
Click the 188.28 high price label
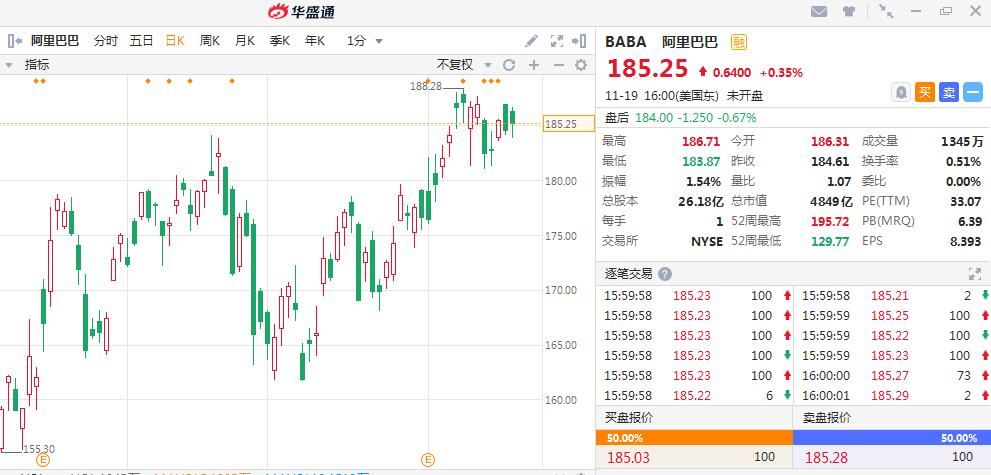[x=426, y=87]
